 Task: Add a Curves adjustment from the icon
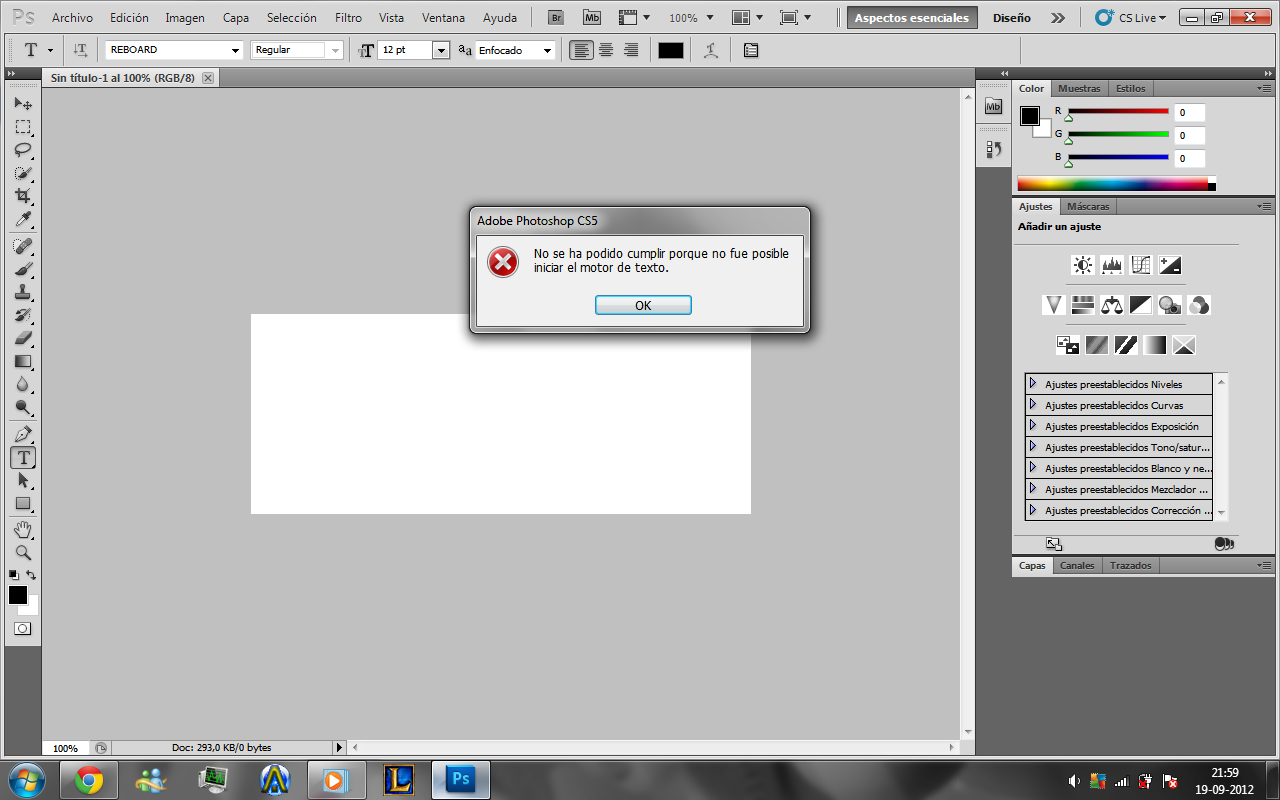pyautogui.click(x=1141, y=265)
